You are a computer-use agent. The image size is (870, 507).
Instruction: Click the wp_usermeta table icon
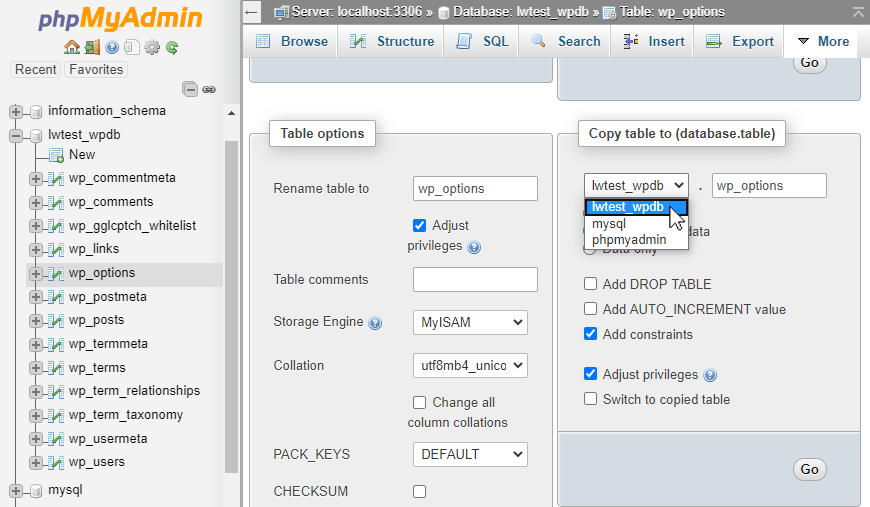pos(55,439)
